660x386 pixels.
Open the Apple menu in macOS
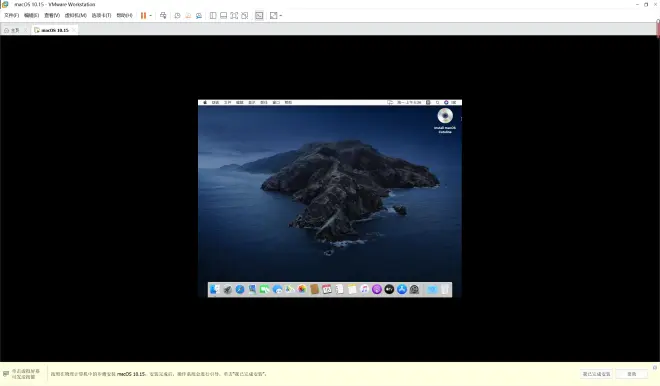[x=205, y=103]
